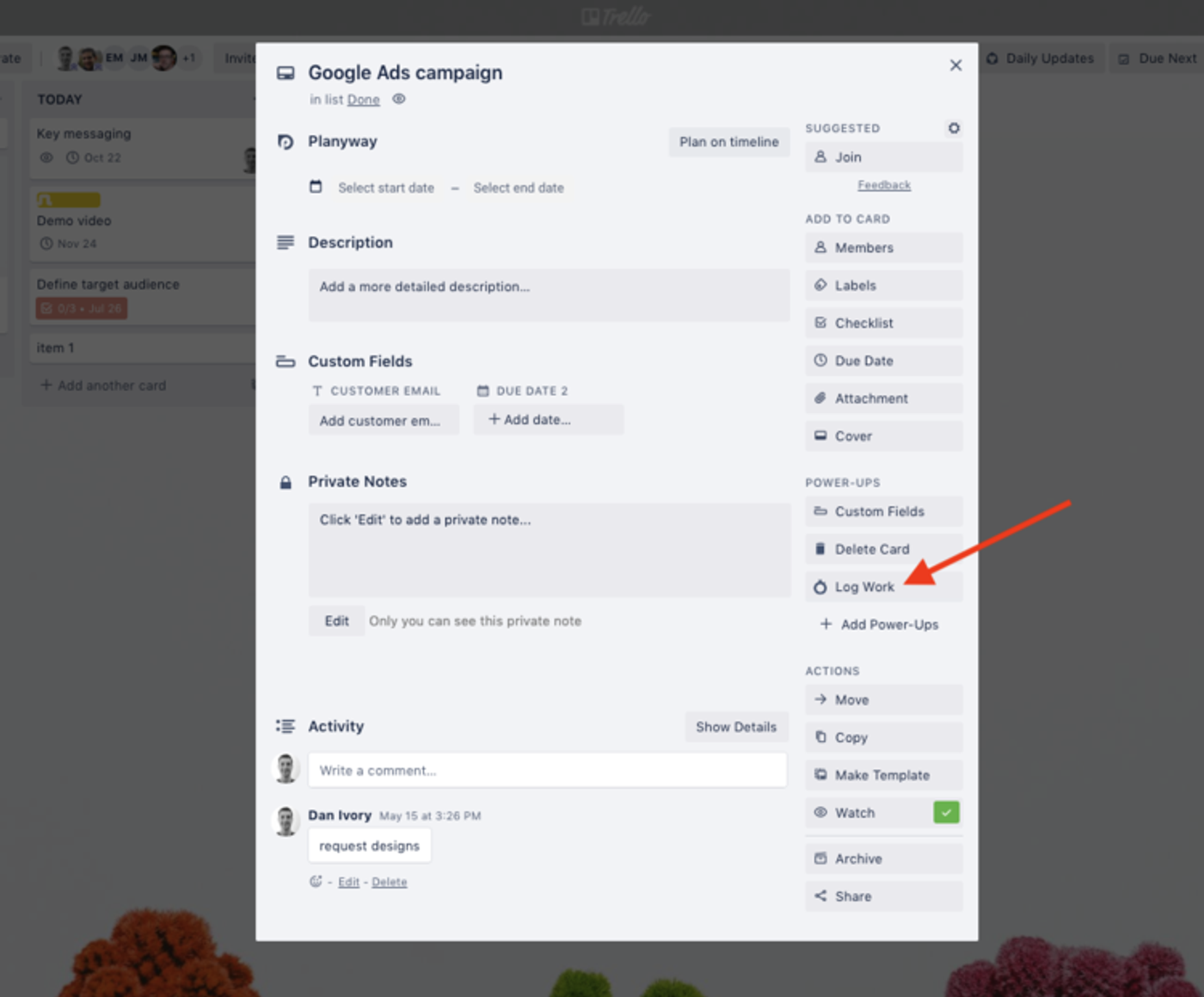Toggle Watch on this card
This screenshot has height=997, width=1204.
pos(884,813)
